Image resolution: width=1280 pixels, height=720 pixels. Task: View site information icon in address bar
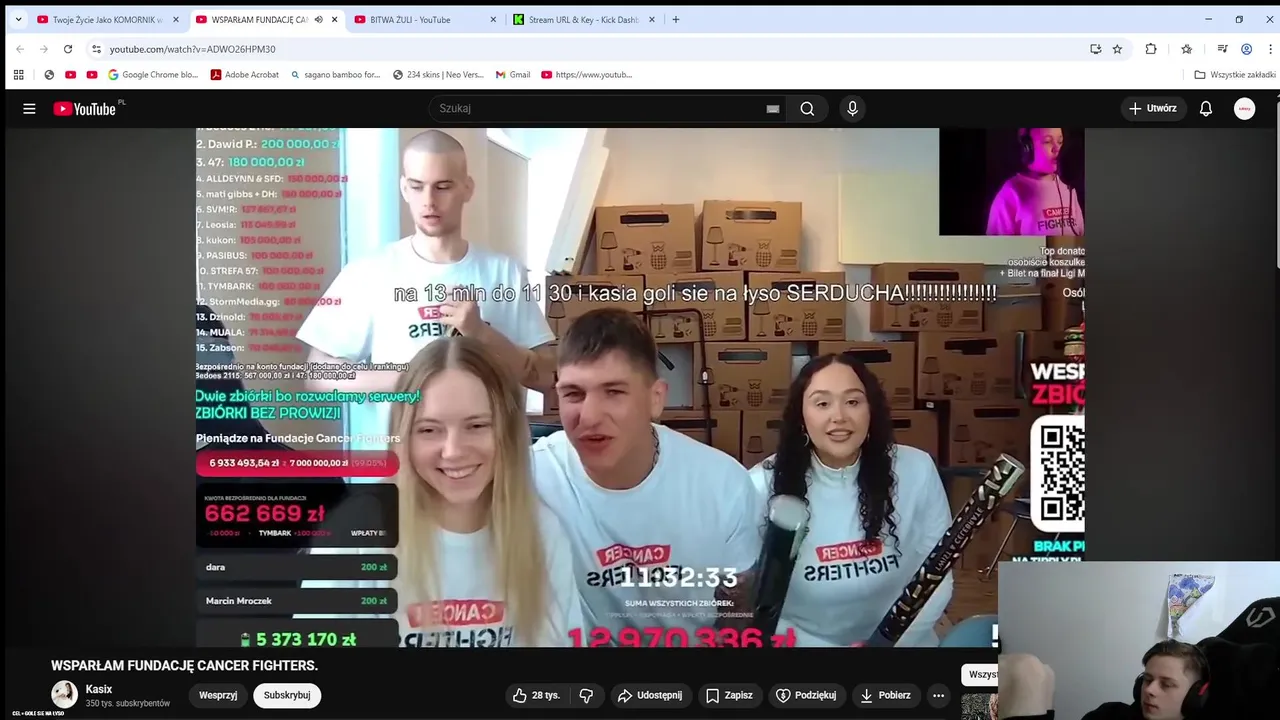pyautogui.click(x=96, y=49)
